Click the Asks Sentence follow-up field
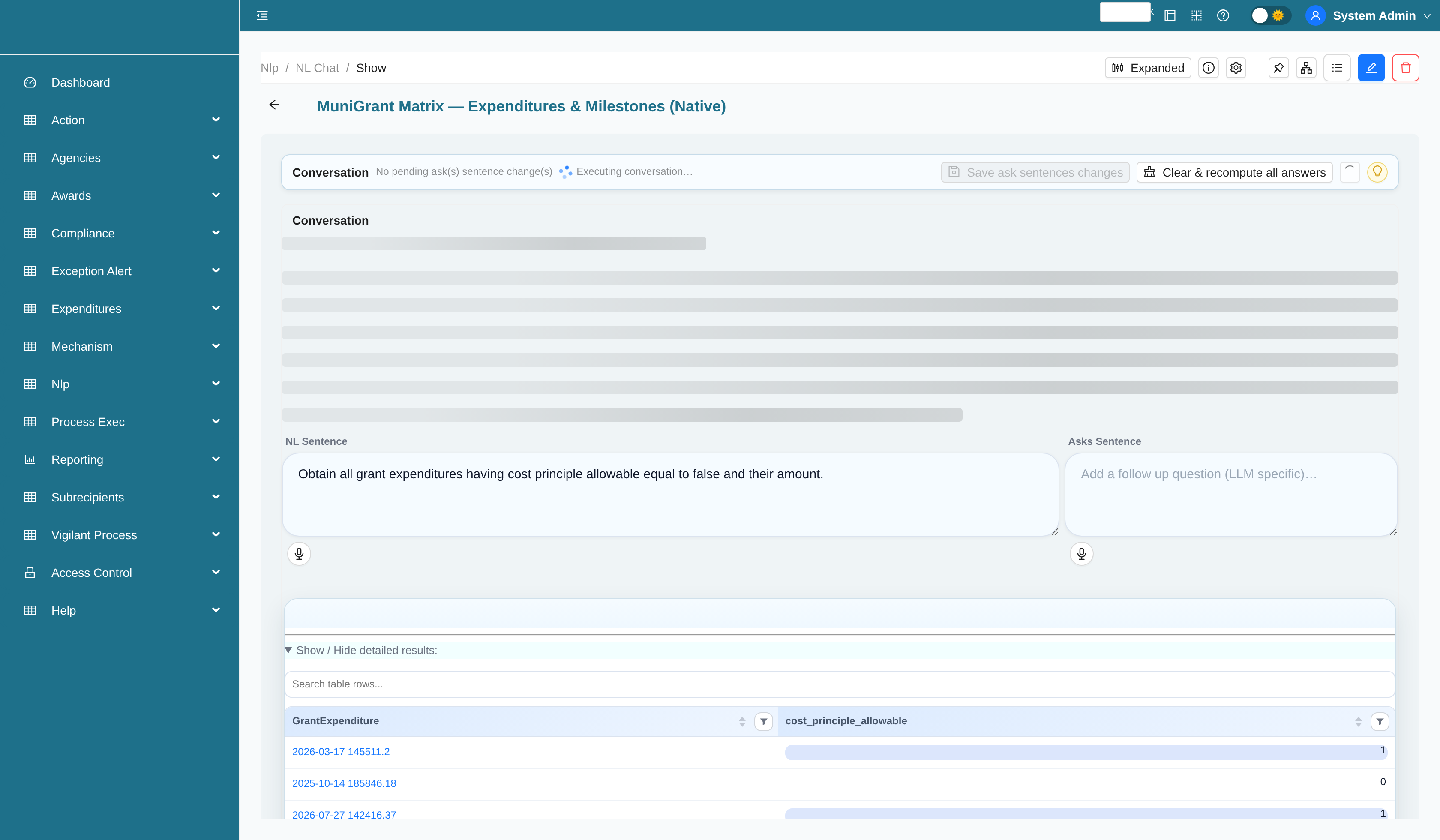The height and width of the screenshot is (840, 1440). [x=1231, y=494]
